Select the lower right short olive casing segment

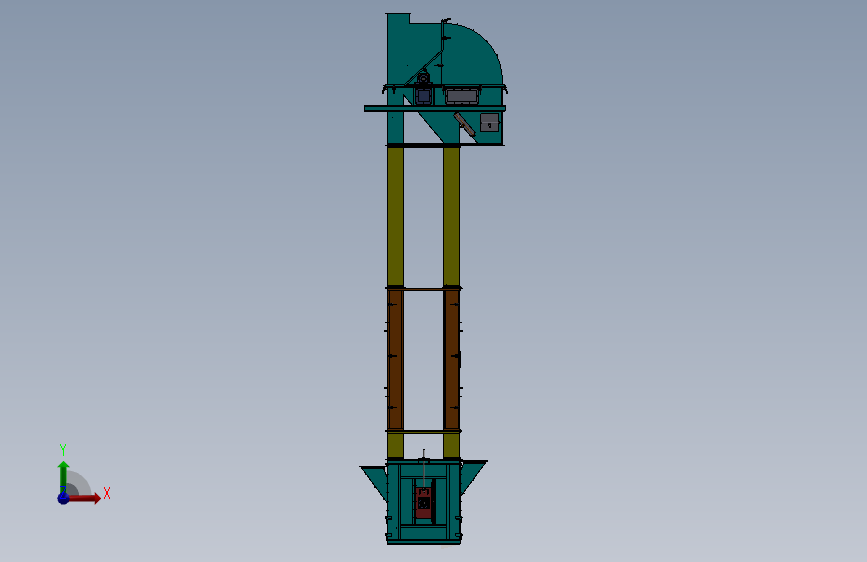click(451, 445)
